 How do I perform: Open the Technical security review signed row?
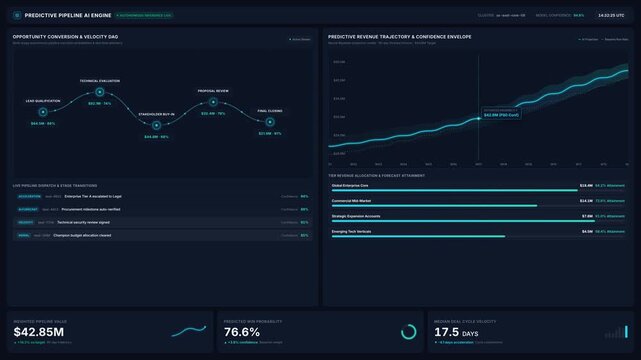click(162, 223)
